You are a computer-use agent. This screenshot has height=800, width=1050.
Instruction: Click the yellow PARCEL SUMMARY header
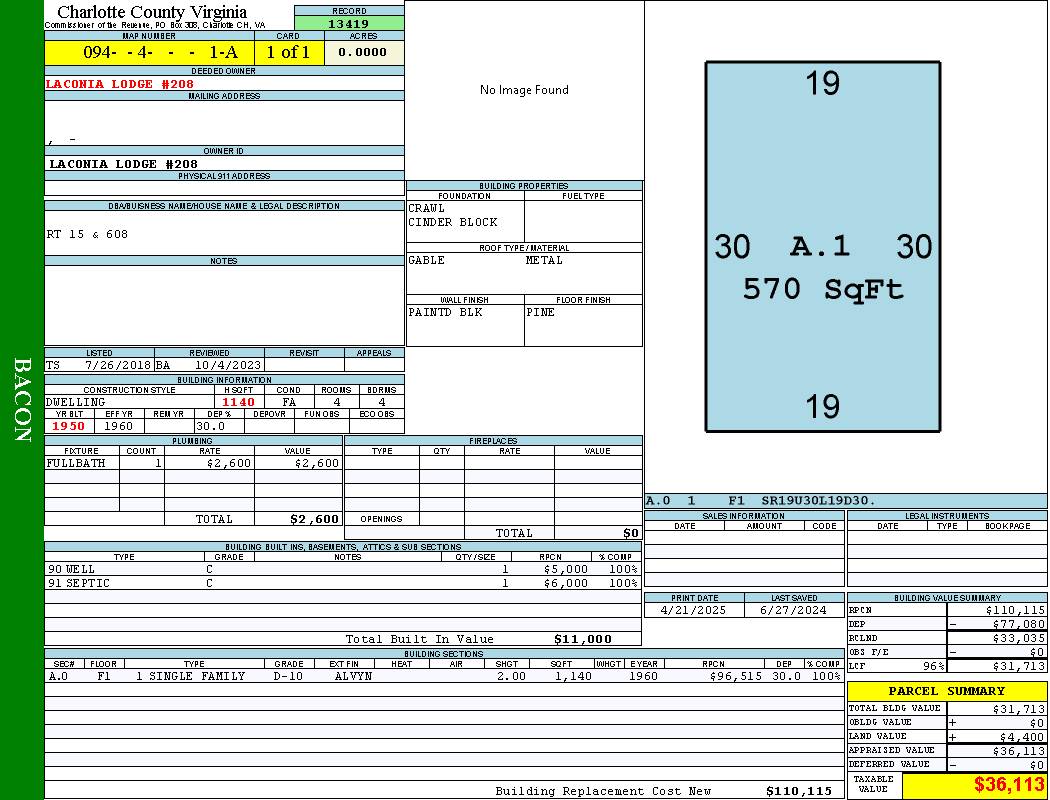(x=946, y=691)
